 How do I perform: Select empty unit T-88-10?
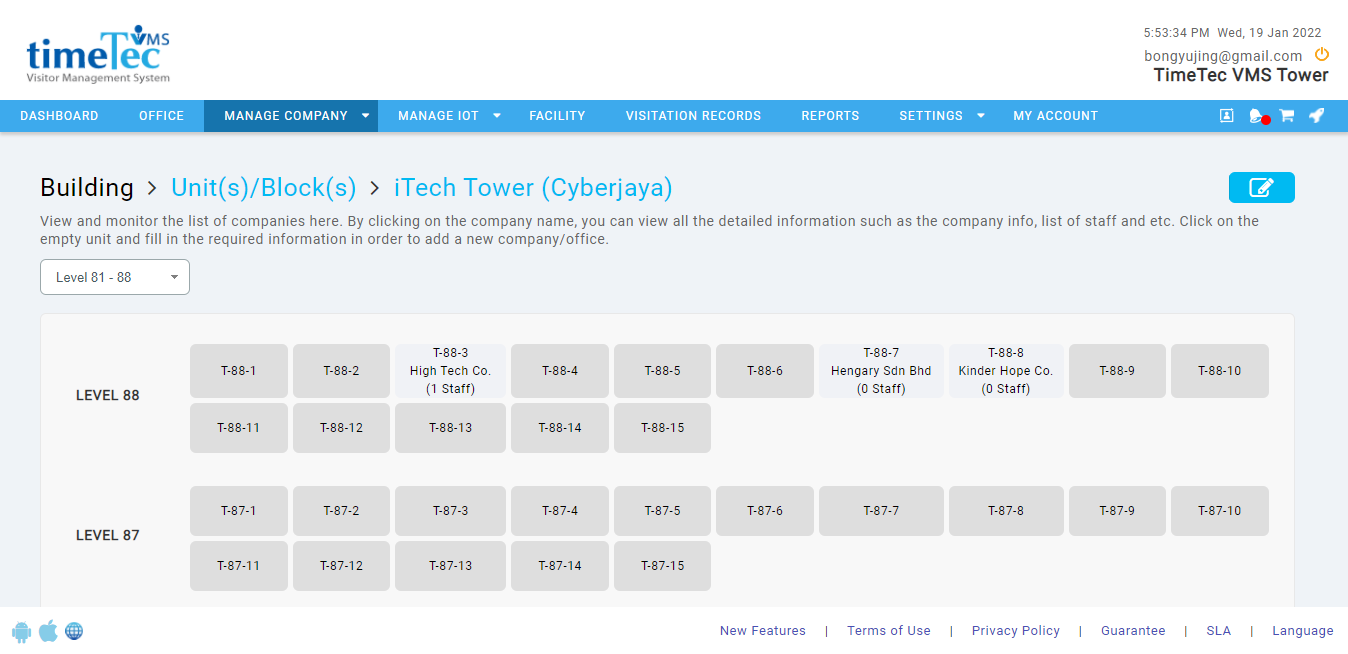tap(1220, 371)
